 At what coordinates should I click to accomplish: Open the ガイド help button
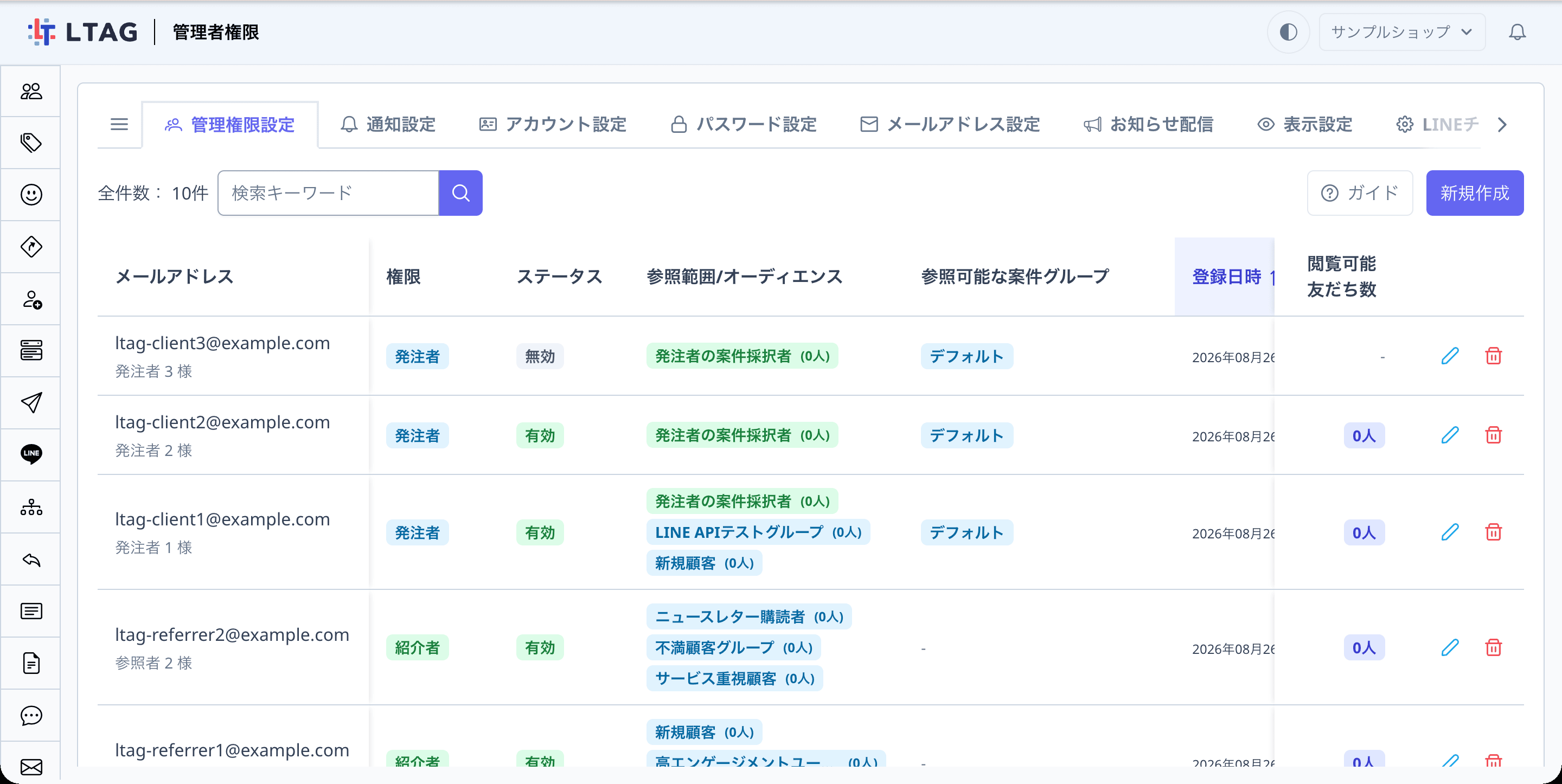click(1360, 193)
